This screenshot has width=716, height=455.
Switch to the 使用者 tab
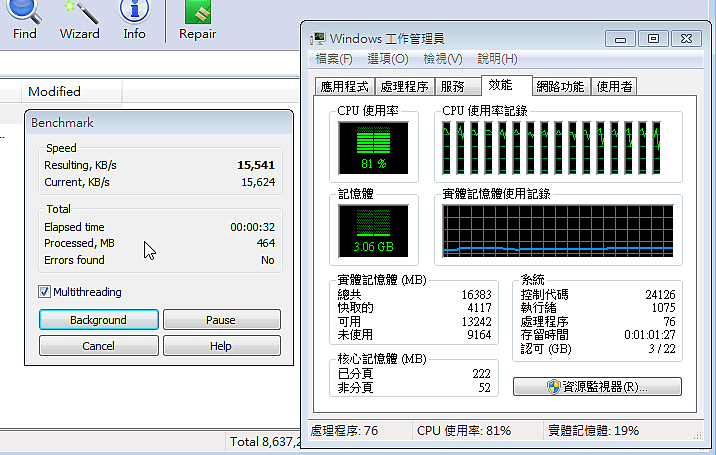pyautogui.click(x=614, y=86)
